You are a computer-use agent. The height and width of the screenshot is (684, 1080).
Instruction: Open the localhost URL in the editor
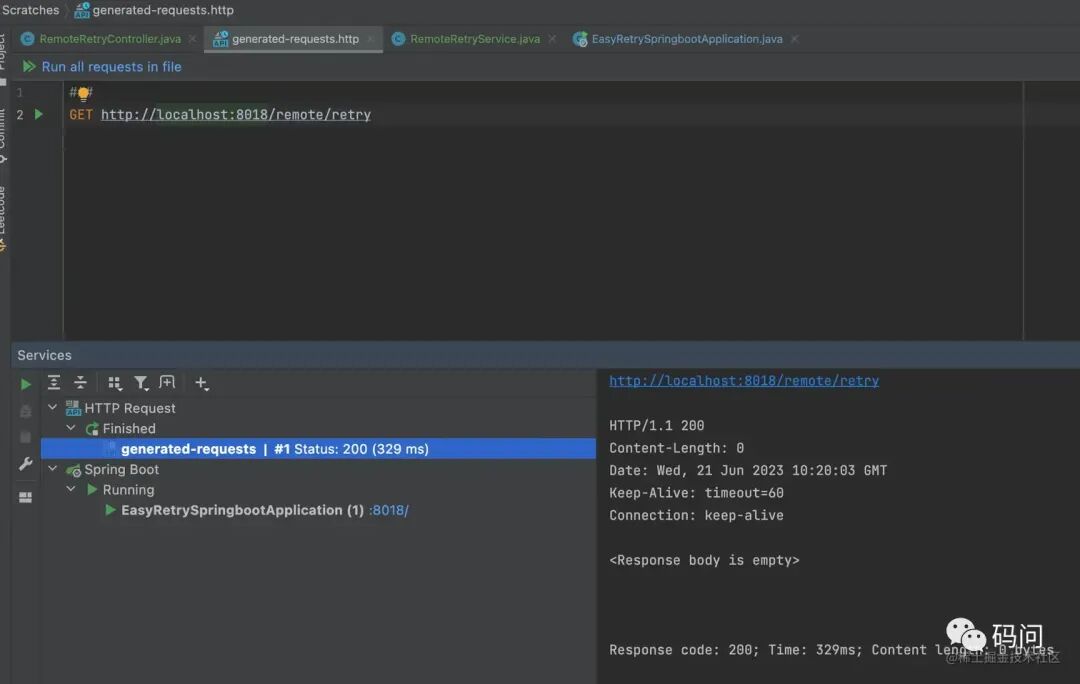[236, 115]
